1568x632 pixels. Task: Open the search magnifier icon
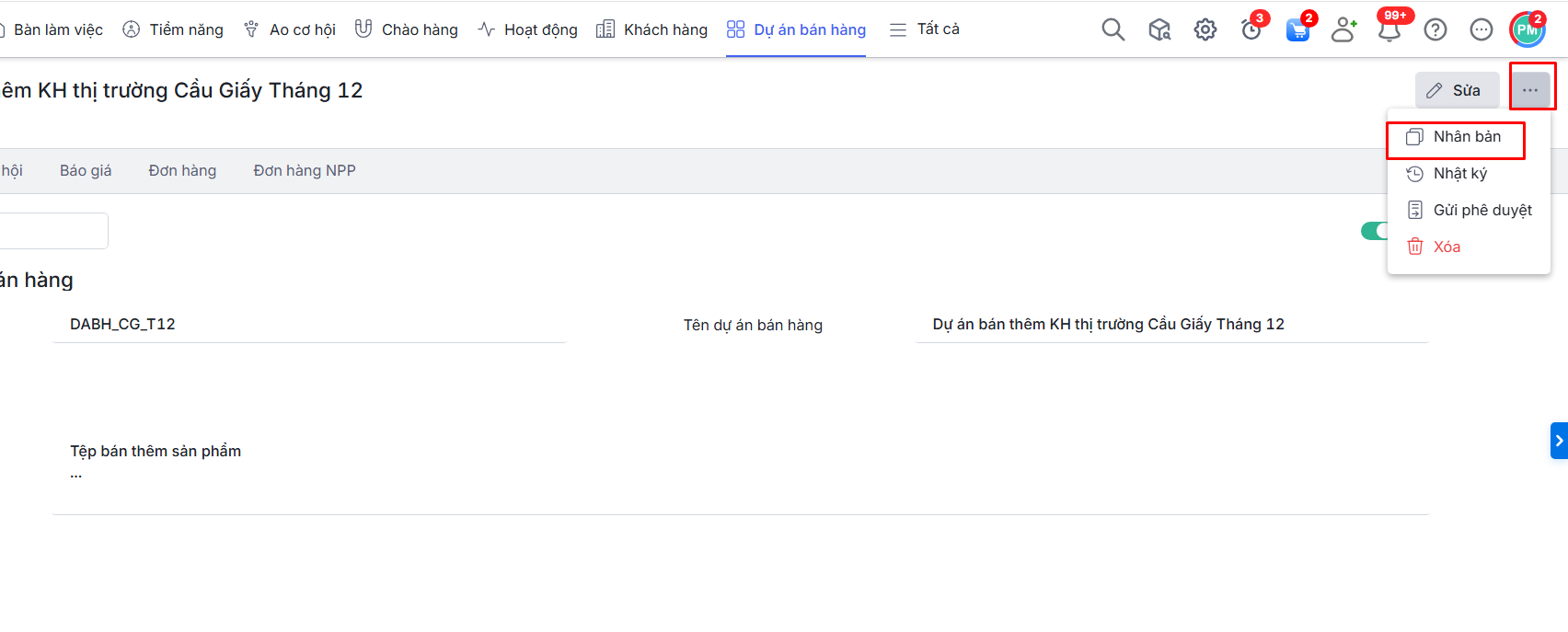[x=1113, y=29]
